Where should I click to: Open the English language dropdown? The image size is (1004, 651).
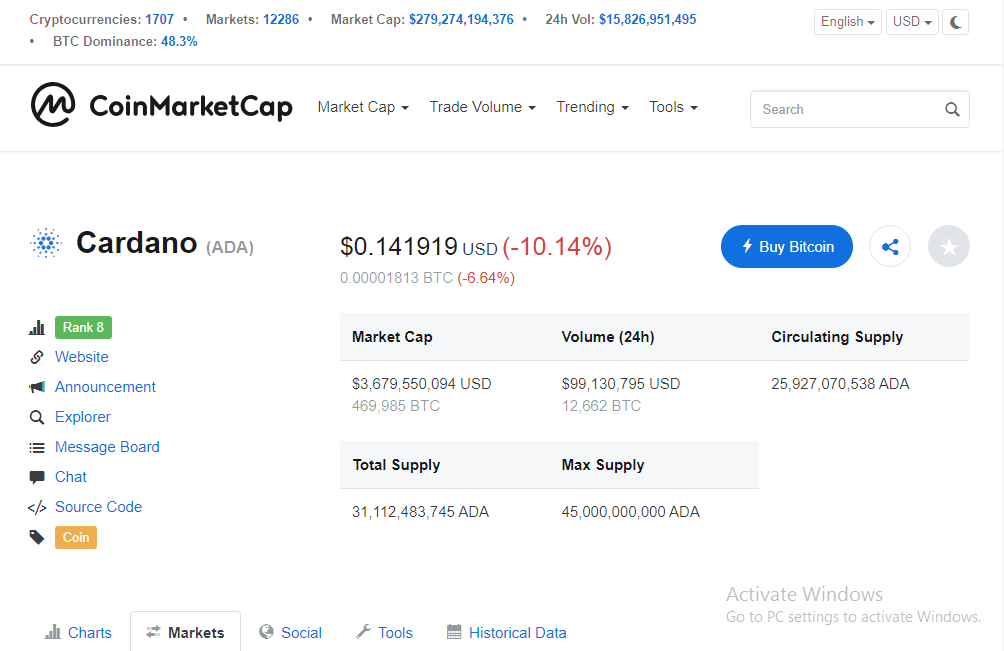click(848, 22)
